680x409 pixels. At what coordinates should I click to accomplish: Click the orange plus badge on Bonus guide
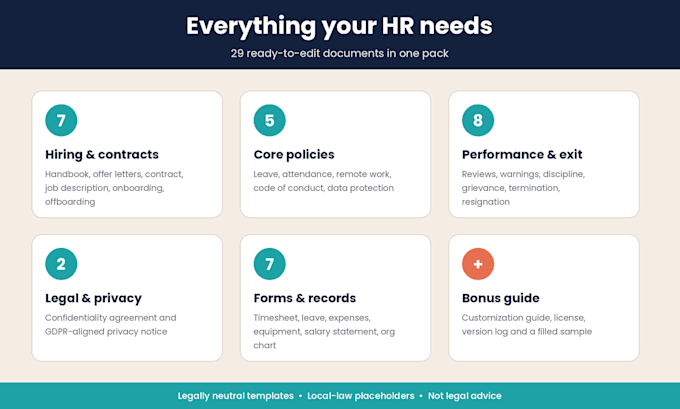tap(478, 264)
